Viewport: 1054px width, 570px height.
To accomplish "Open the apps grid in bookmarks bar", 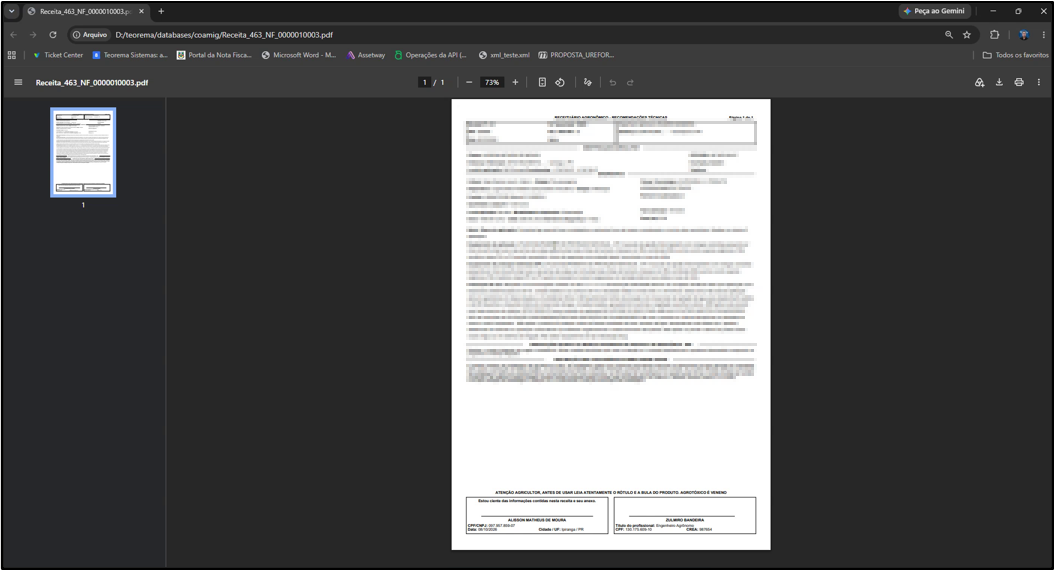I will pos(11,55).
